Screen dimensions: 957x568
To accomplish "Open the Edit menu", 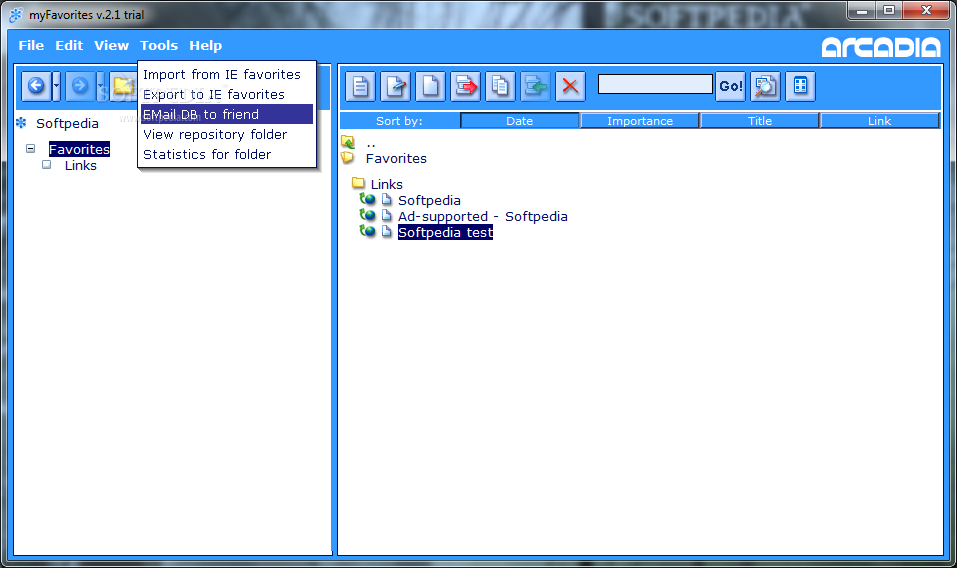I will pos(69,46).
